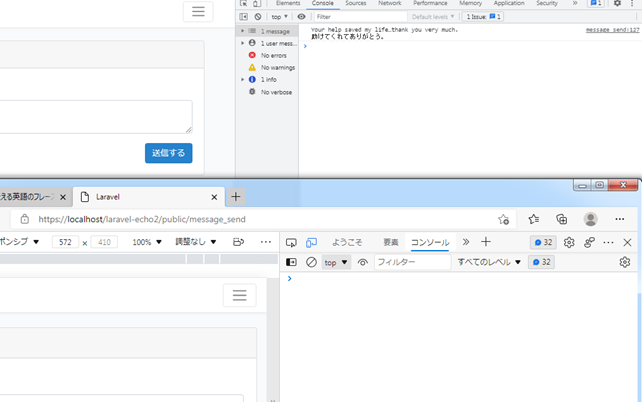Focus the message textarea in the upper page
642x402 pixels.
pos(96,117)
